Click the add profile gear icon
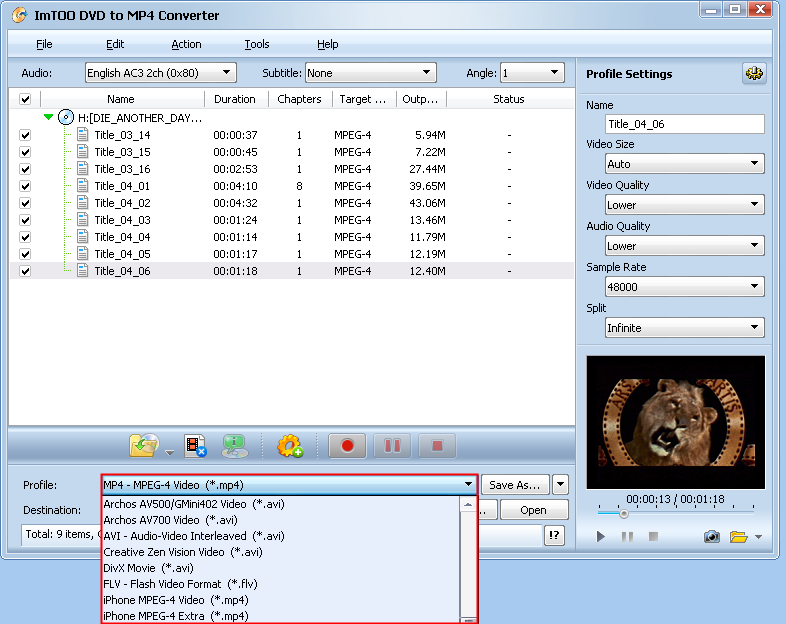This screenshot has width=786, height=624. pyautogui.click(x=290, y=446)
